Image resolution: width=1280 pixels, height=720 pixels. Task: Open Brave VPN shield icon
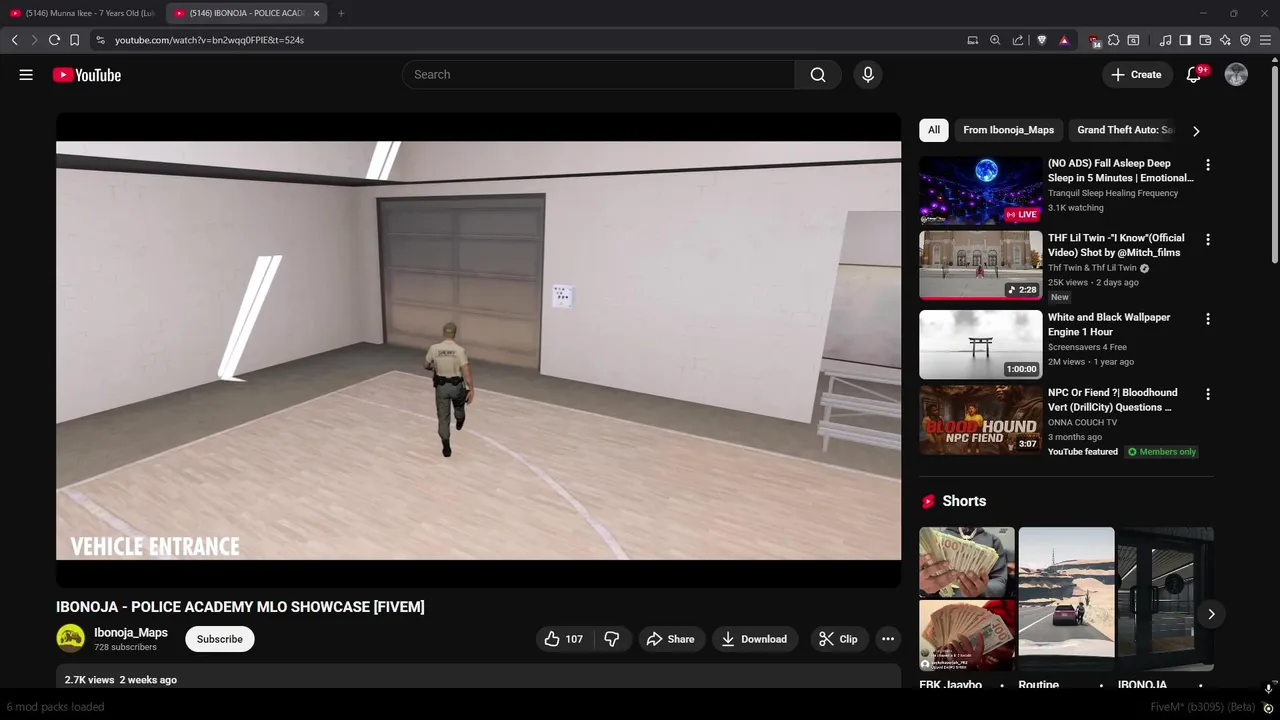click(1245, 40)
